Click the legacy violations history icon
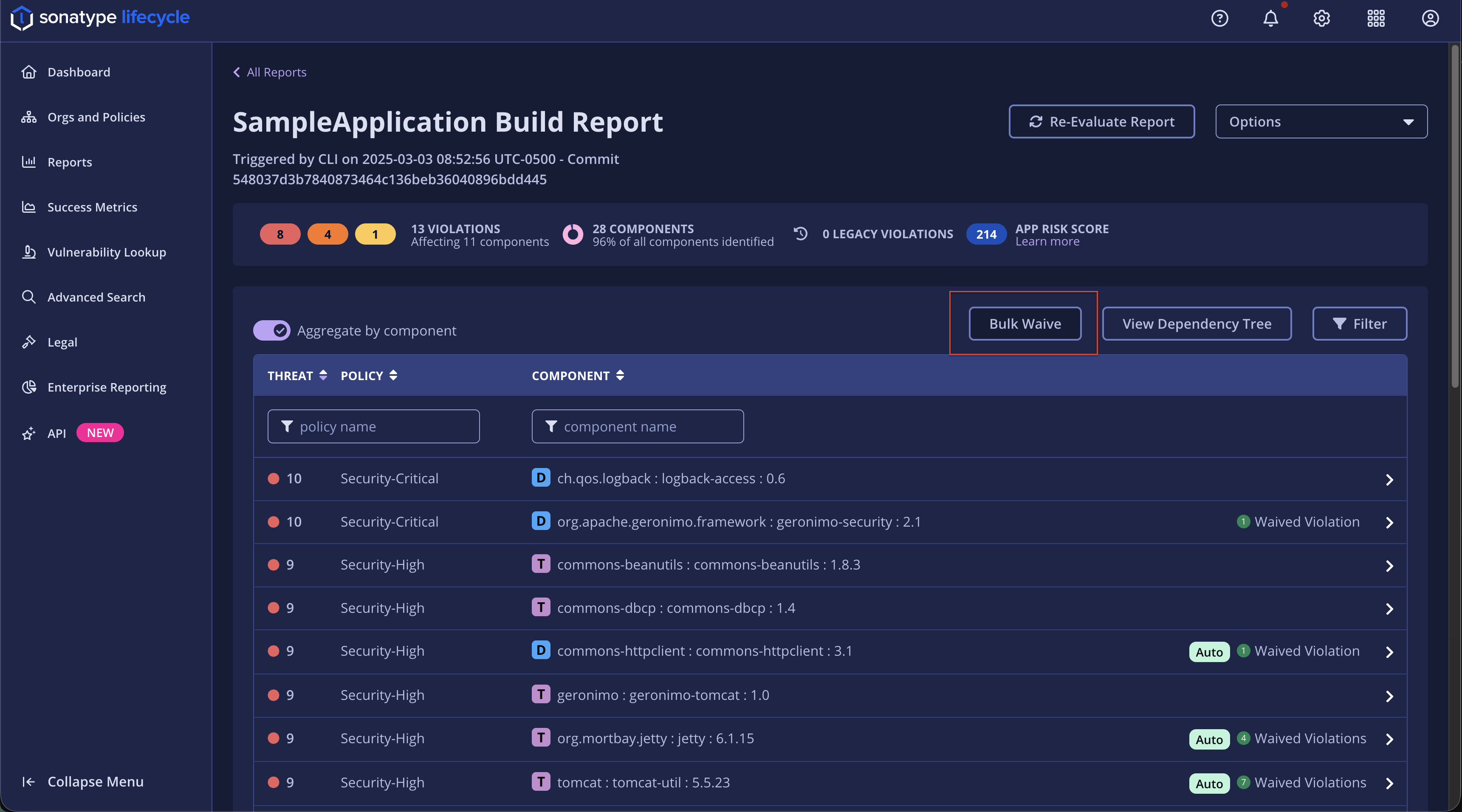Image resolution: width=1462 pixels, height=812 pixels. 800,234
